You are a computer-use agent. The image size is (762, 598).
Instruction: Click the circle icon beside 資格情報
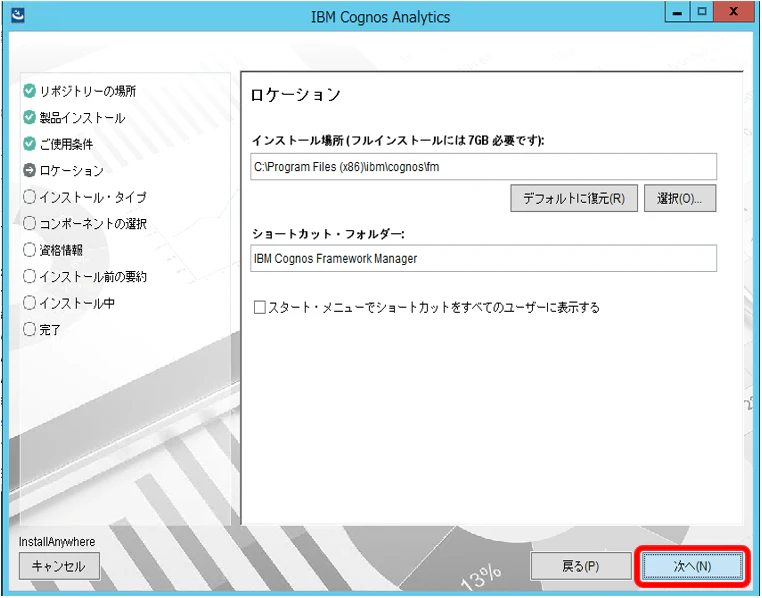click(30, 250)
